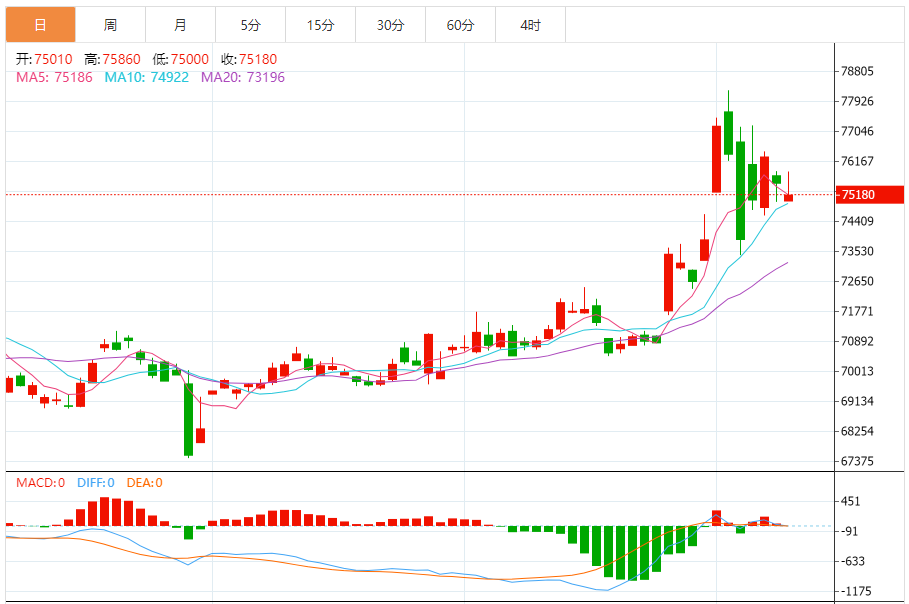The image size is (909, 604).
Task: Switch to the 月 monthly tab
Action: pos(180,25)
